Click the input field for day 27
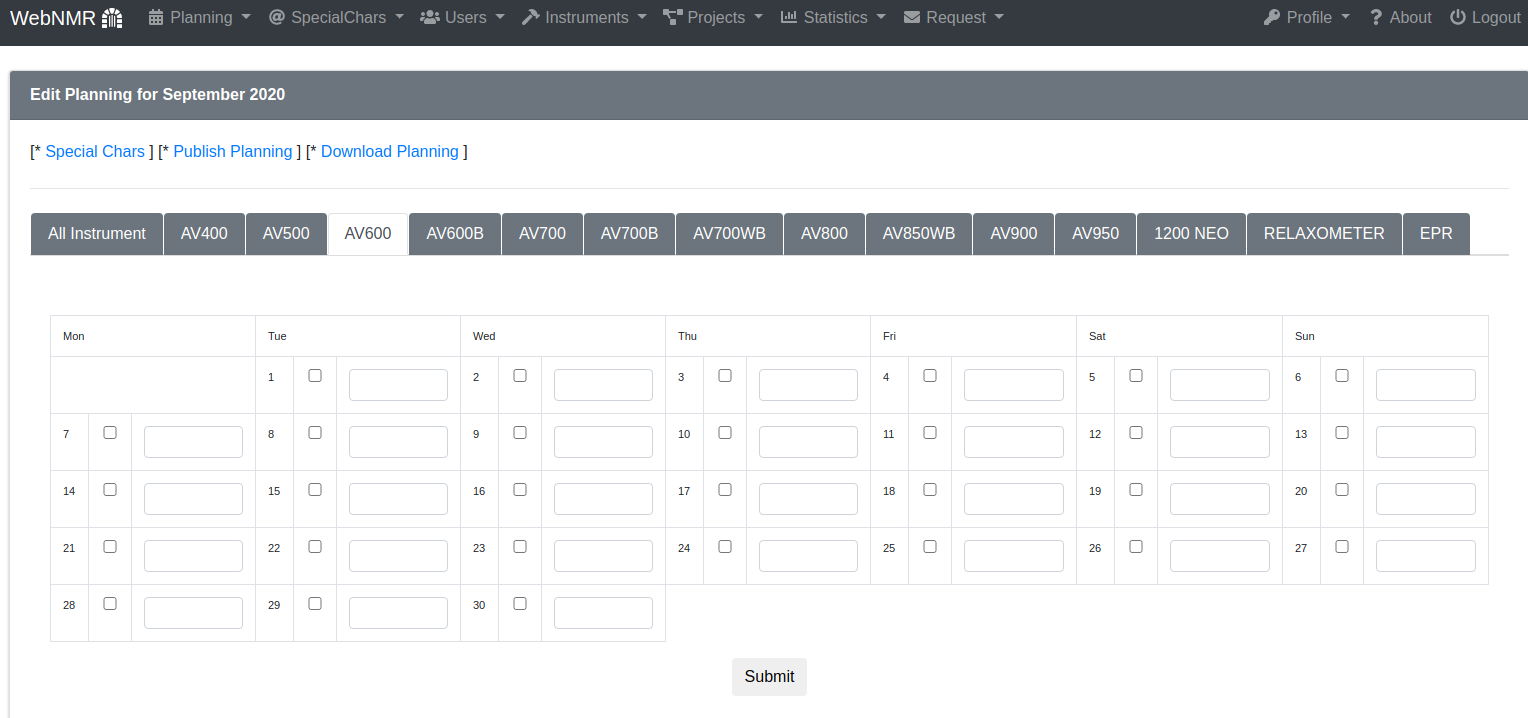1528x718 pixels. point(1426,556)
